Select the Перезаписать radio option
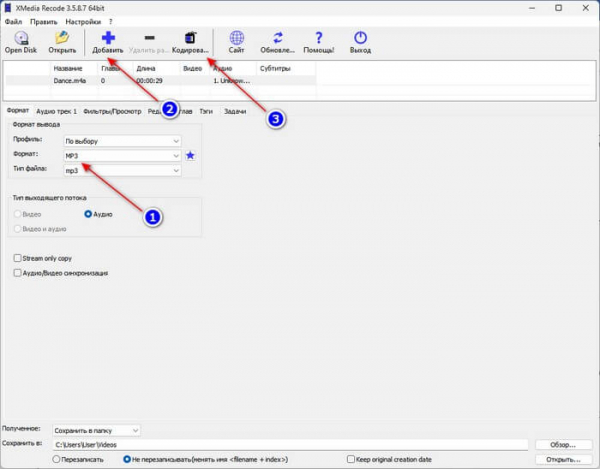Viewport: 600px width, 469px height. [56, 459]
